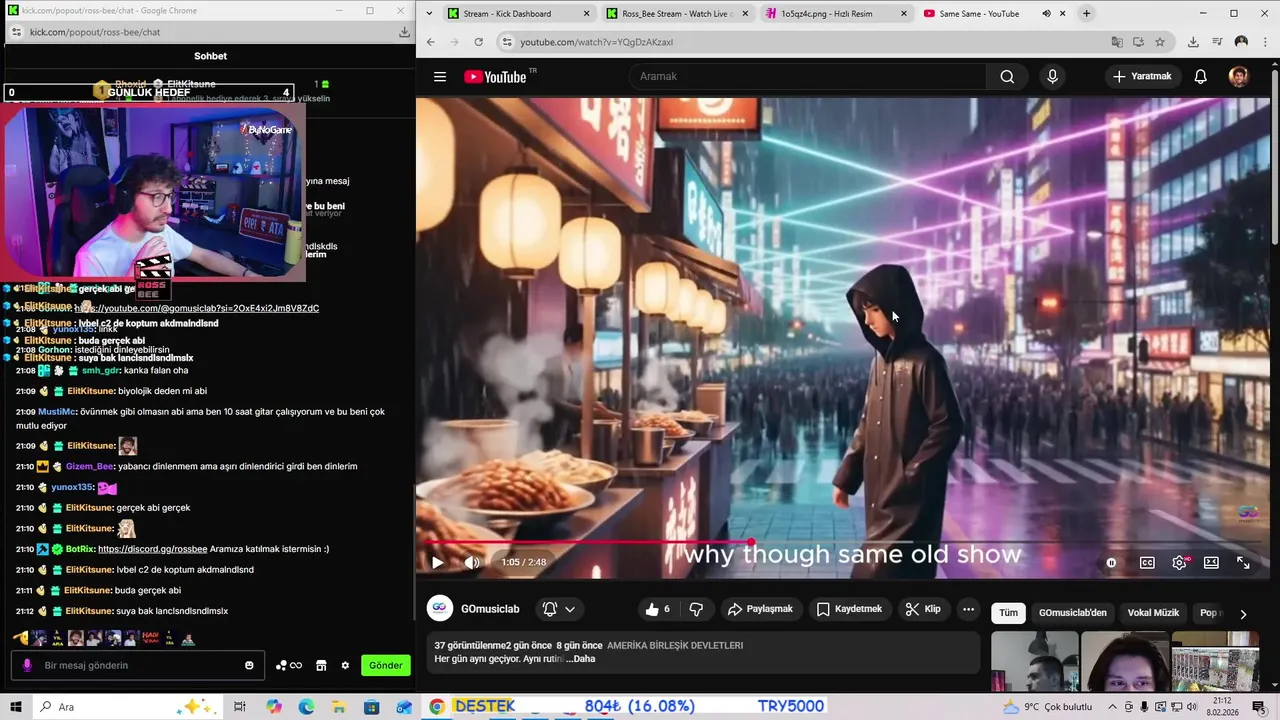
Task: Show next category chips with right arrow
Action: pyautogui.click(x=1243, y=614)
